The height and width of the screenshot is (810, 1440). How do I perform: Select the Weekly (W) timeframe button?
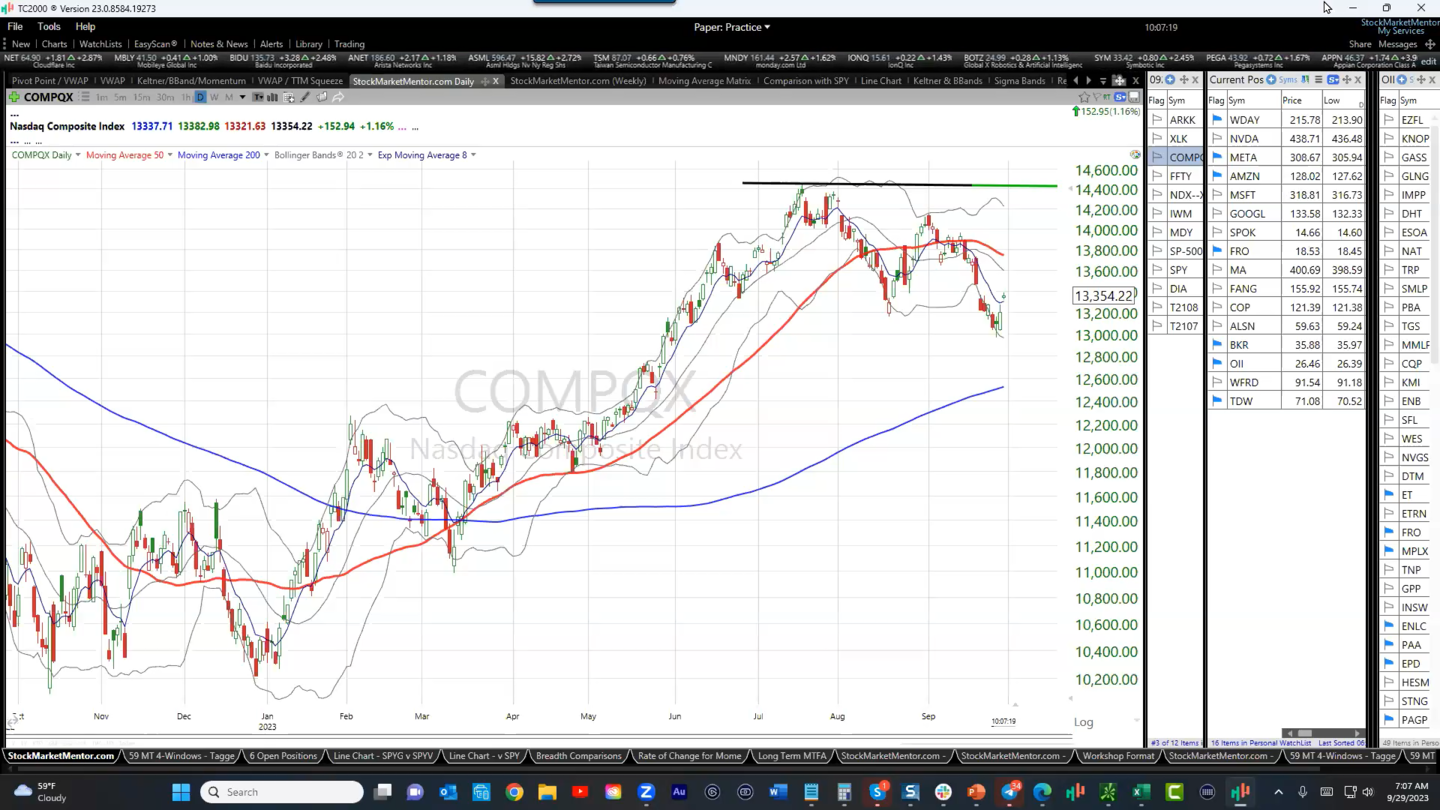click(x=214, y=97)
